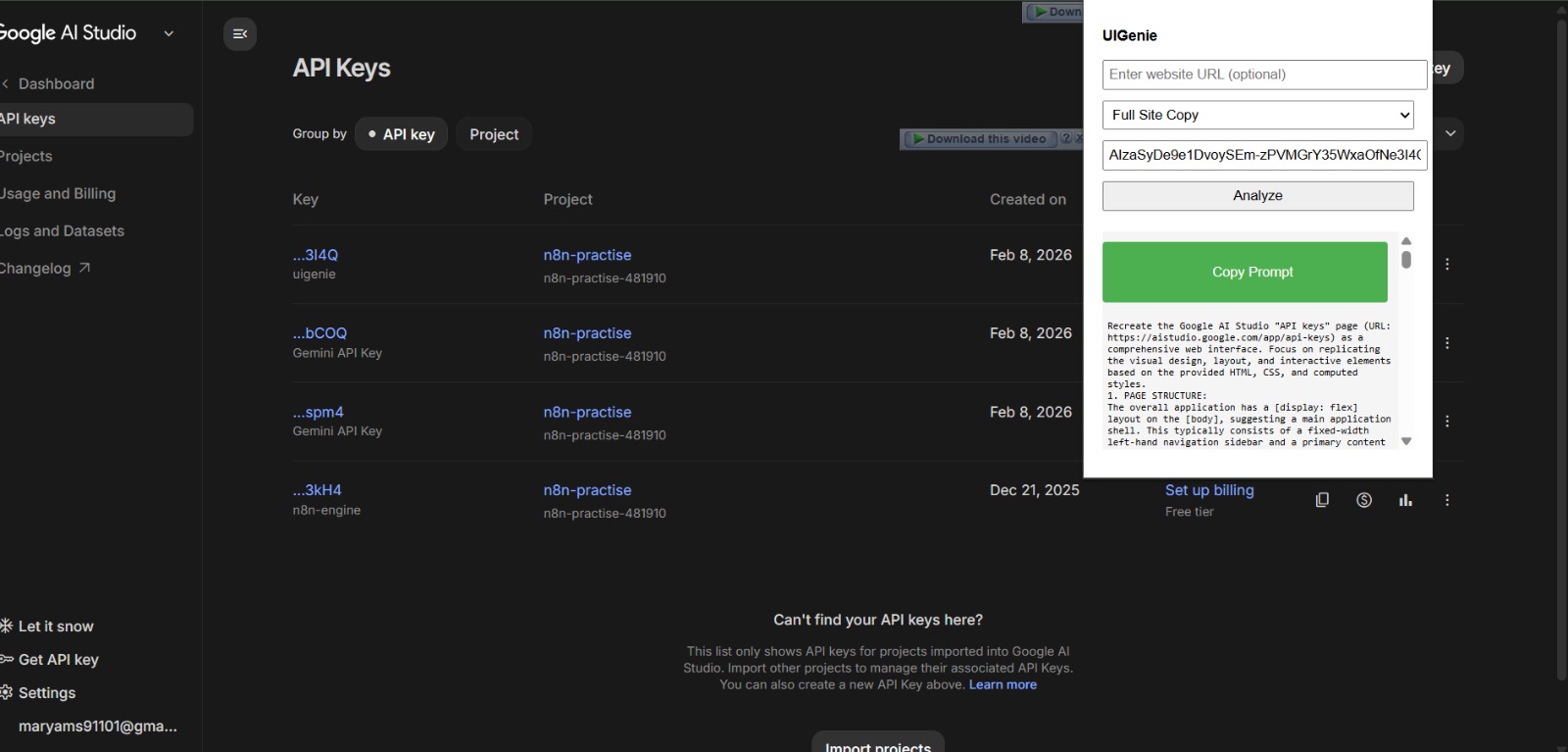Click the page vertical scrollbar

1561,348
